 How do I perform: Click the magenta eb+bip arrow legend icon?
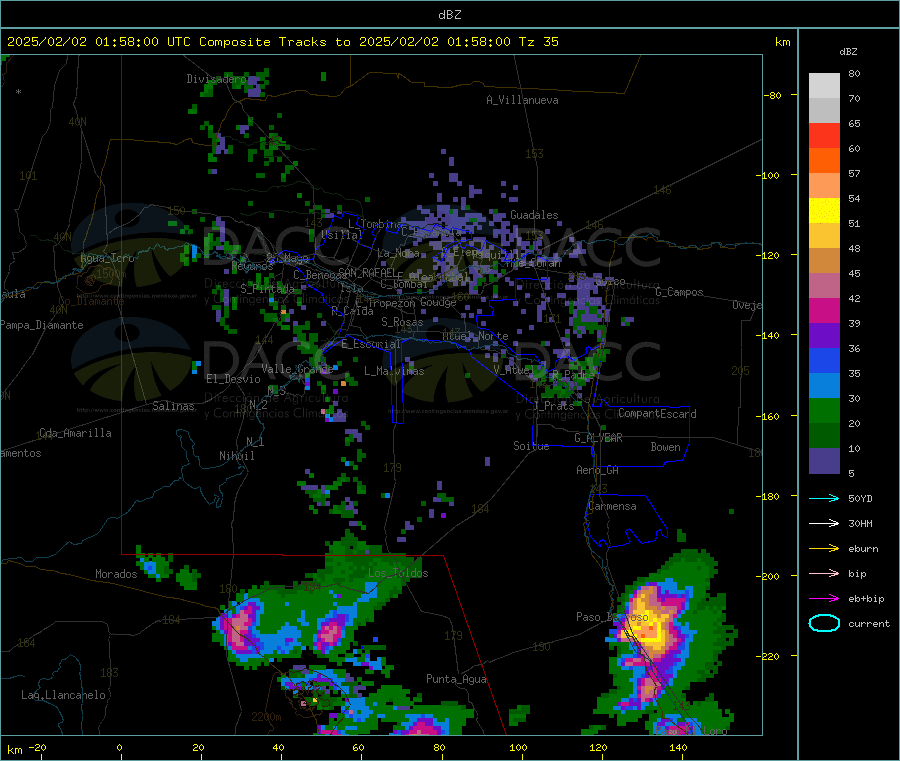pyautogui.click(x=824, y=599)
